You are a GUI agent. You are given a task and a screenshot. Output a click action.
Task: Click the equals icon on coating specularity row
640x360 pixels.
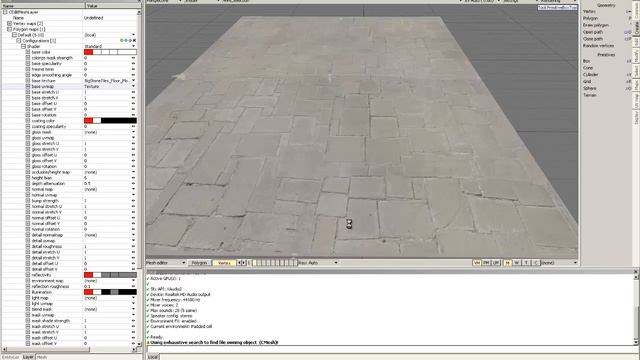coord(133,127)
